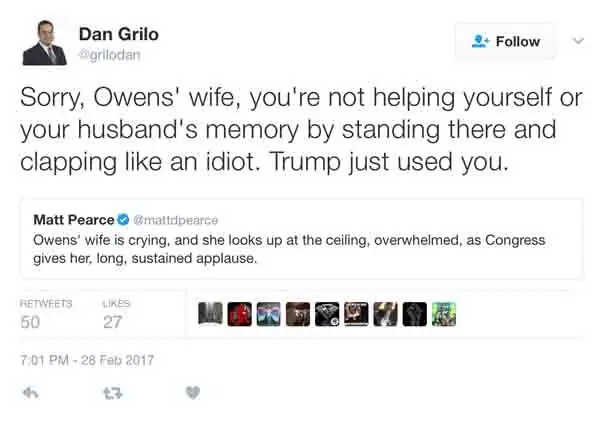Click the retweet icon below the tweet
Screen dimensions: 600x423
click(113, 393)
